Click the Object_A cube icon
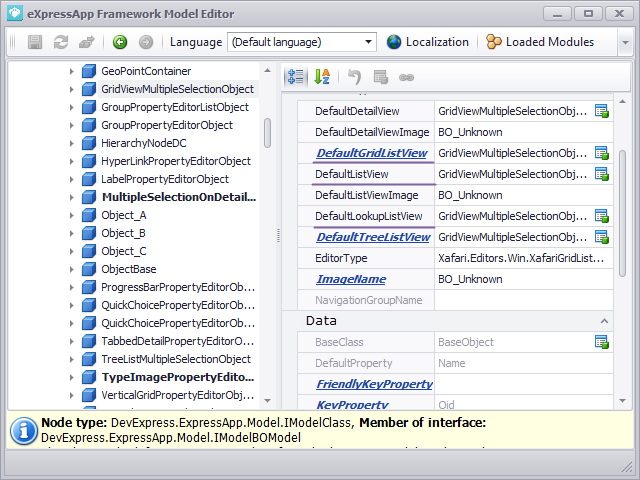The width and height of the screenshot is (640, 480). pyautogui.click(x=89, y=215)
